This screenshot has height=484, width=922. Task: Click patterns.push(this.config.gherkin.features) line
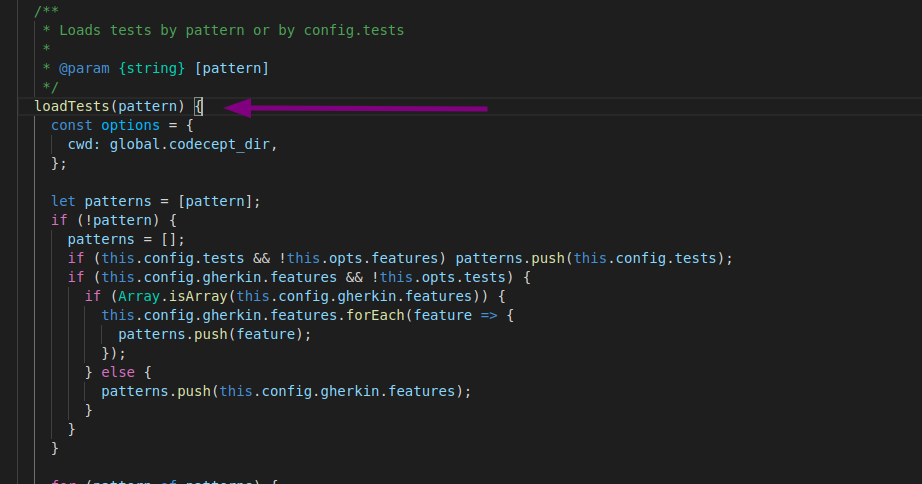(285, 391)
